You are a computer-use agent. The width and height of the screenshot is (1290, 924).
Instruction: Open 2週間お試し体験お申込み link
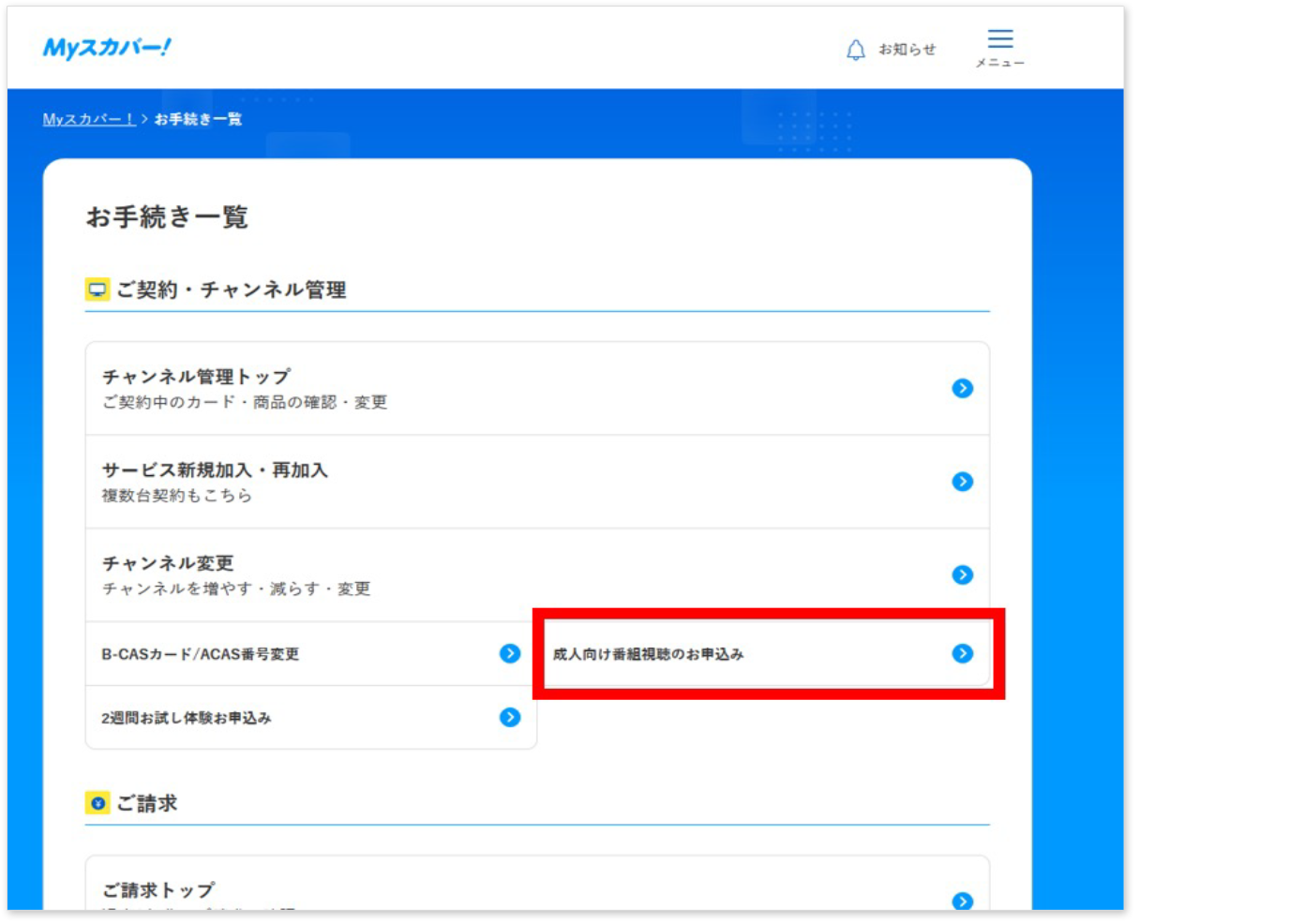(x=311, y=718)
